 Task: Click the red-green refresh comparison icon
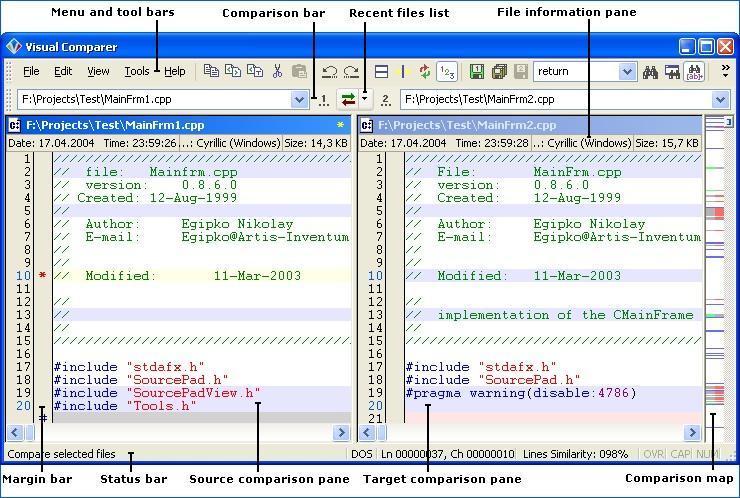[425, 72]
